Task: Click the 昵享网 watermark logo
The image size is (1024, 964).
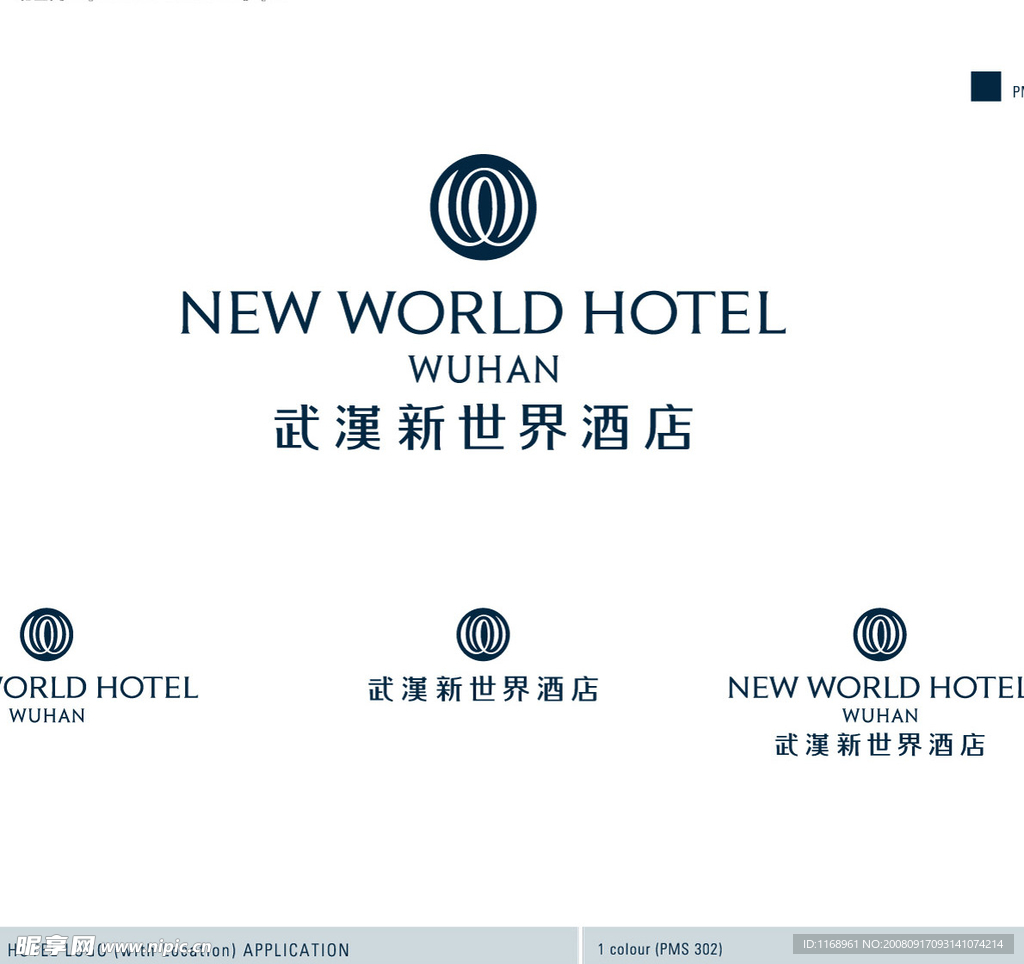Action: (x=55, y=945)
